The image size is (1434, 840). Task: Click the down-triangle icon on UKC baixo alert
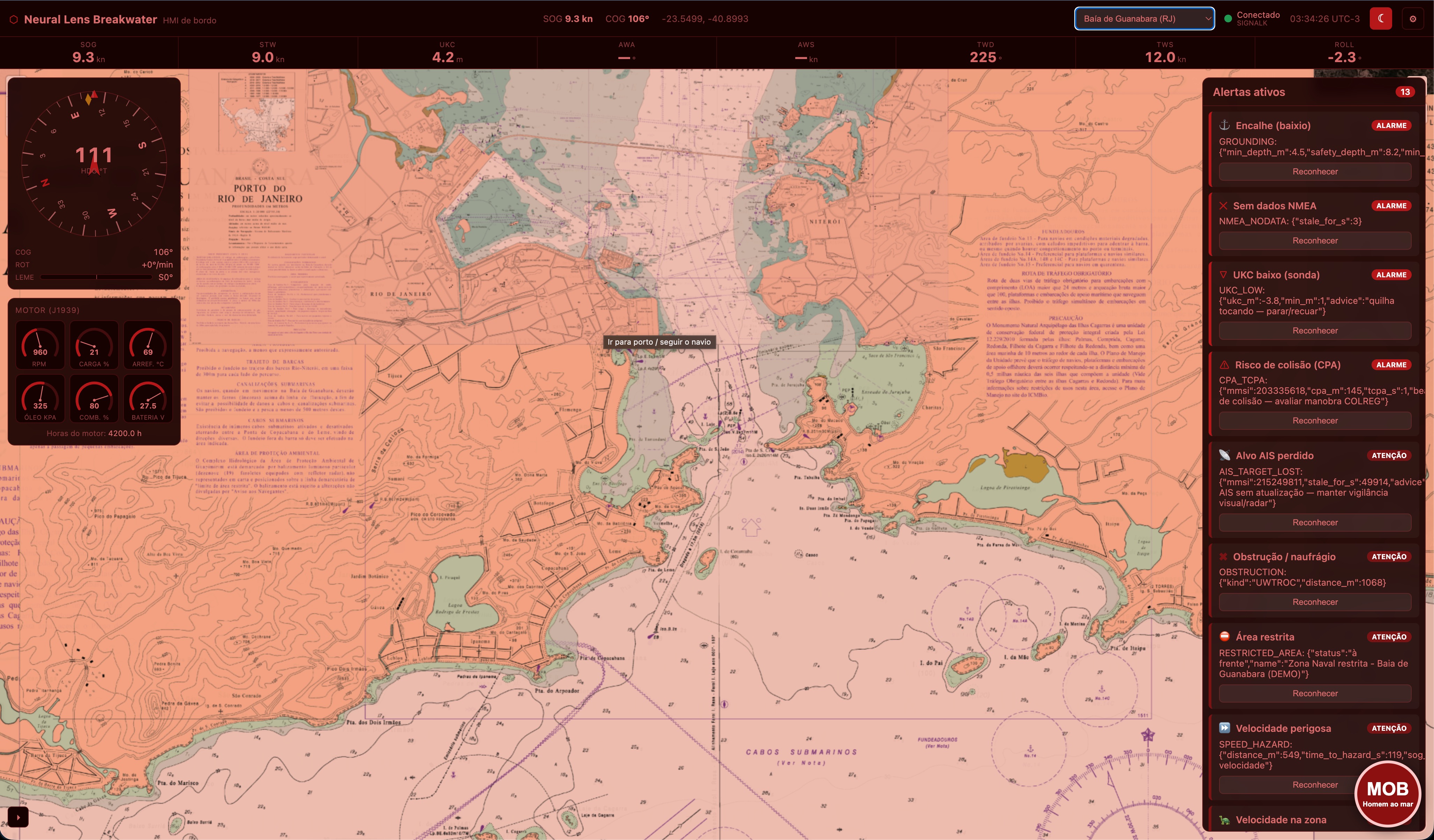[x=1224, y=275]
